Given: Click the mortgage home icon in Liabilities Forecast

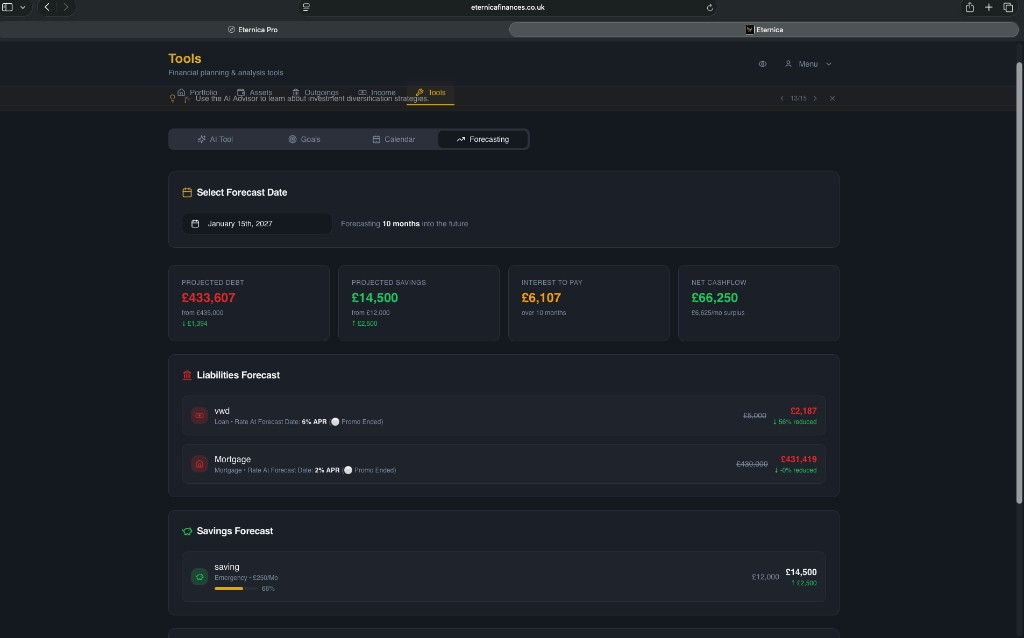Looking at the screenshot, I should (199, 464).
